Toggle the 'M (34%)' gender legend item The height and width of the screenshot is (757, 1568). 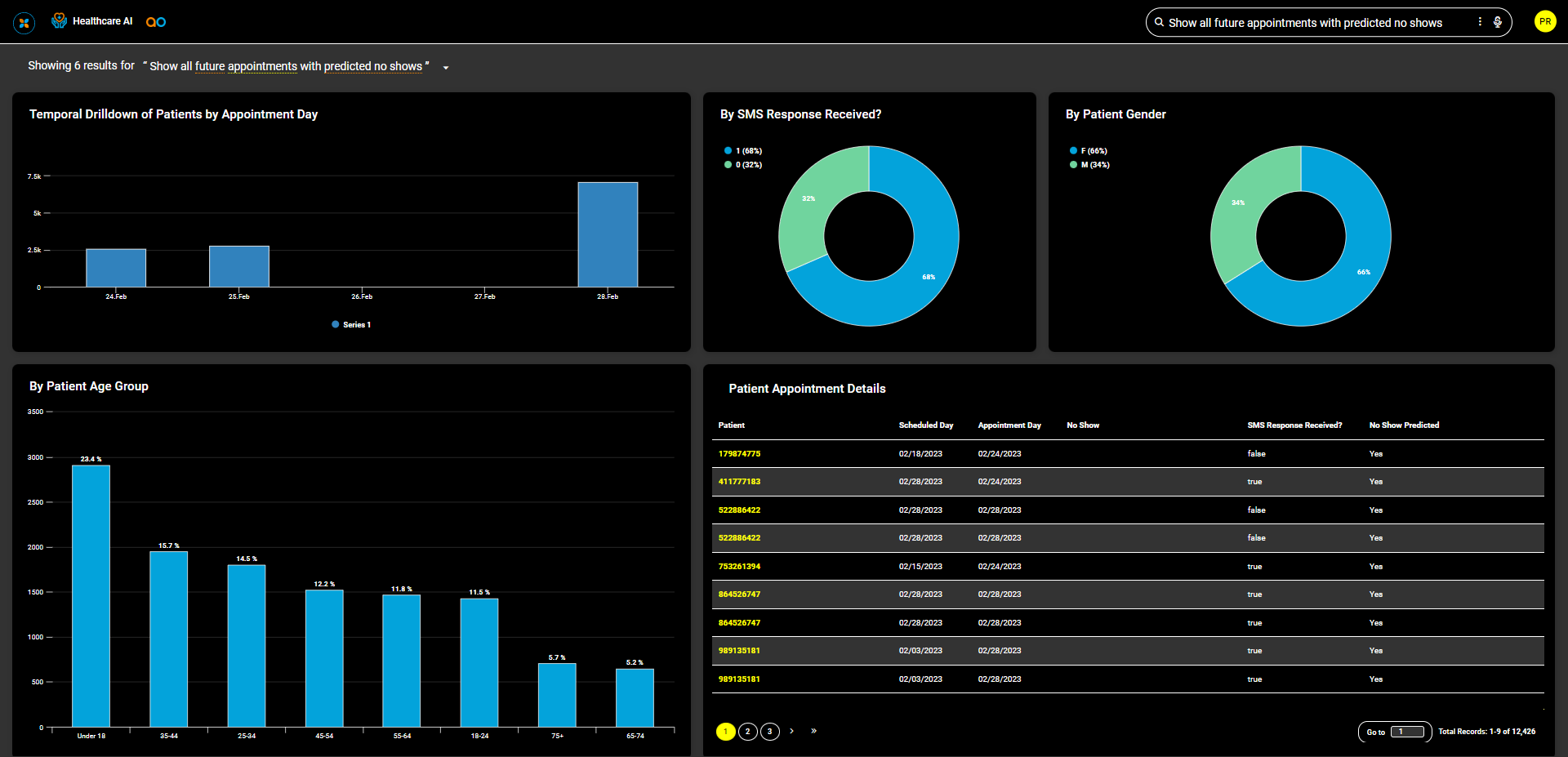tap(1089, 165)
